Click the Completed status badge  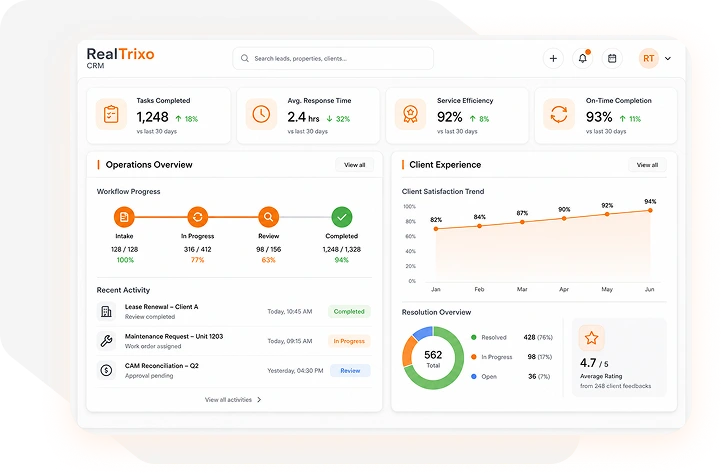tap(349, 311)
